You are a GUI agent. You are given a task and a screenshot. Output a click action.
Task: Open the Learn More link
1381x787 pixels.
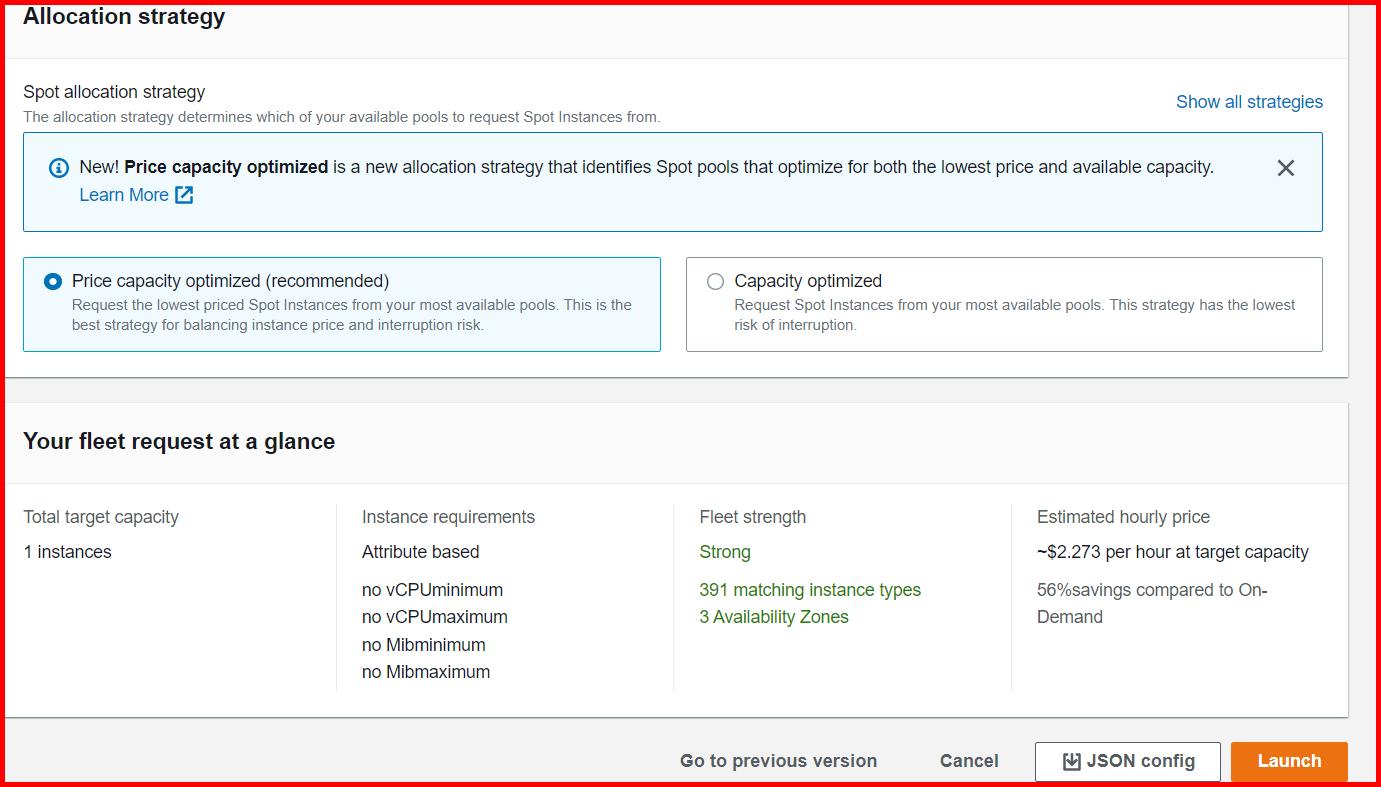124,195
